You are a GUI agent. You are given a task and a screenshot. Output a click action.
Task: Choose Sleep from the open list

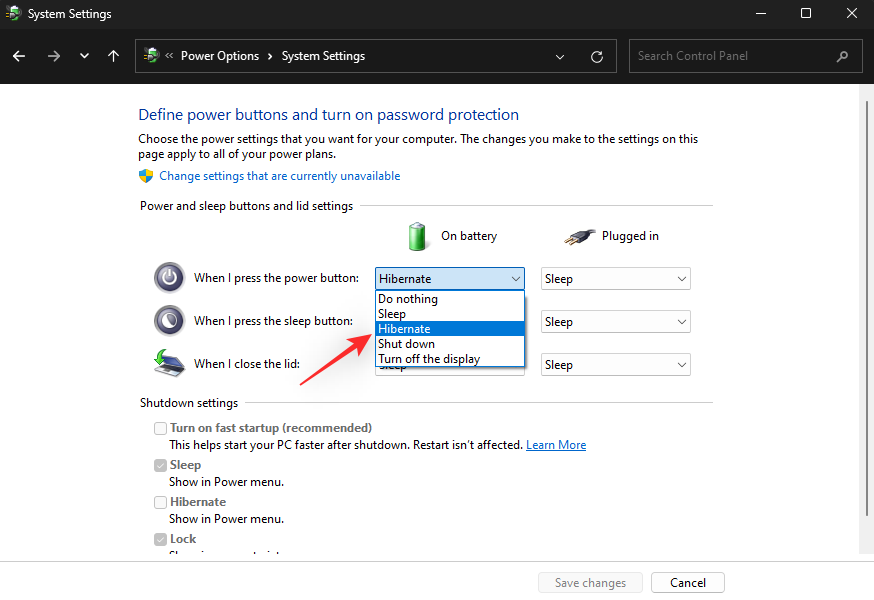(450, 314)
